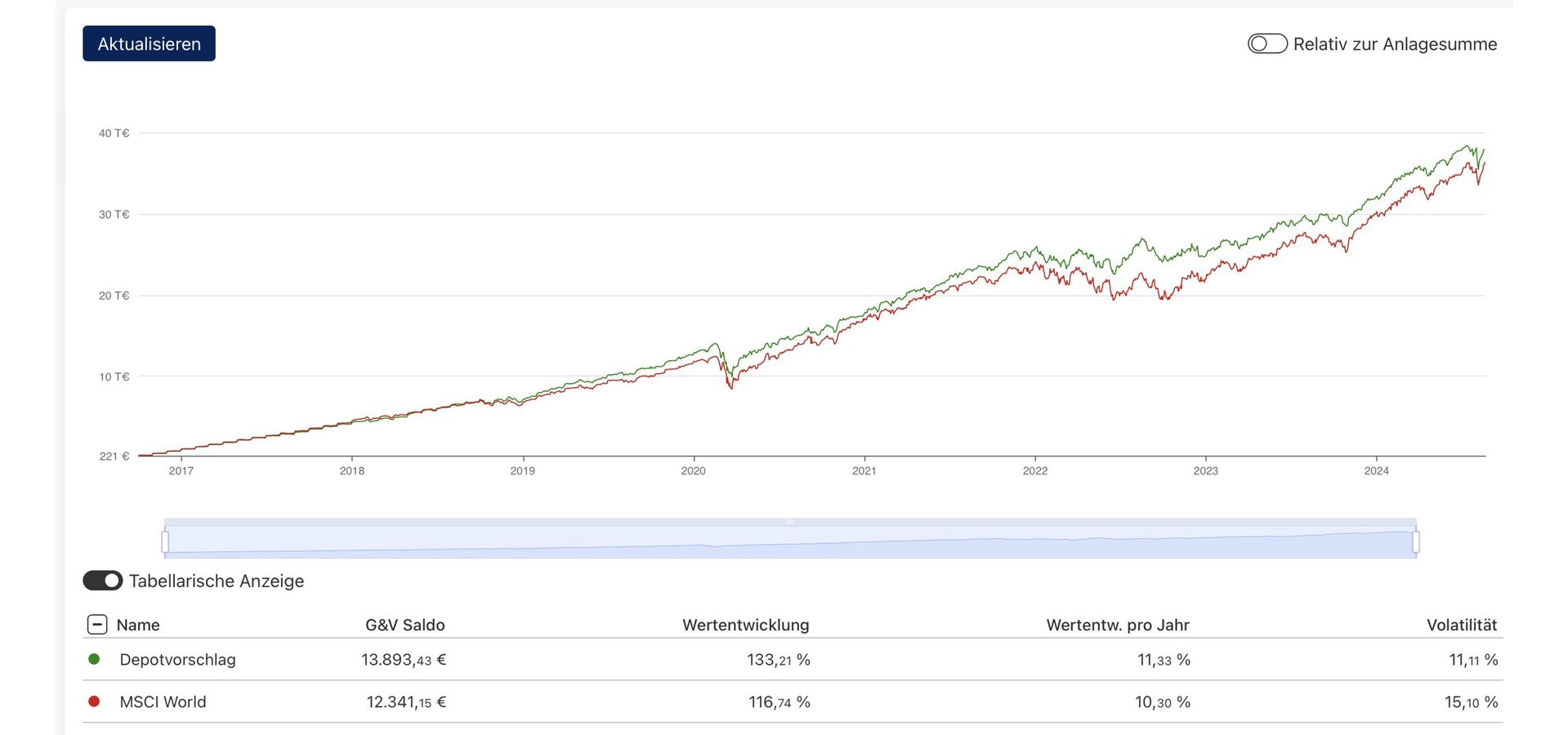
Task: Click the Wertentwicklung column header
Action: coord(745,625)
